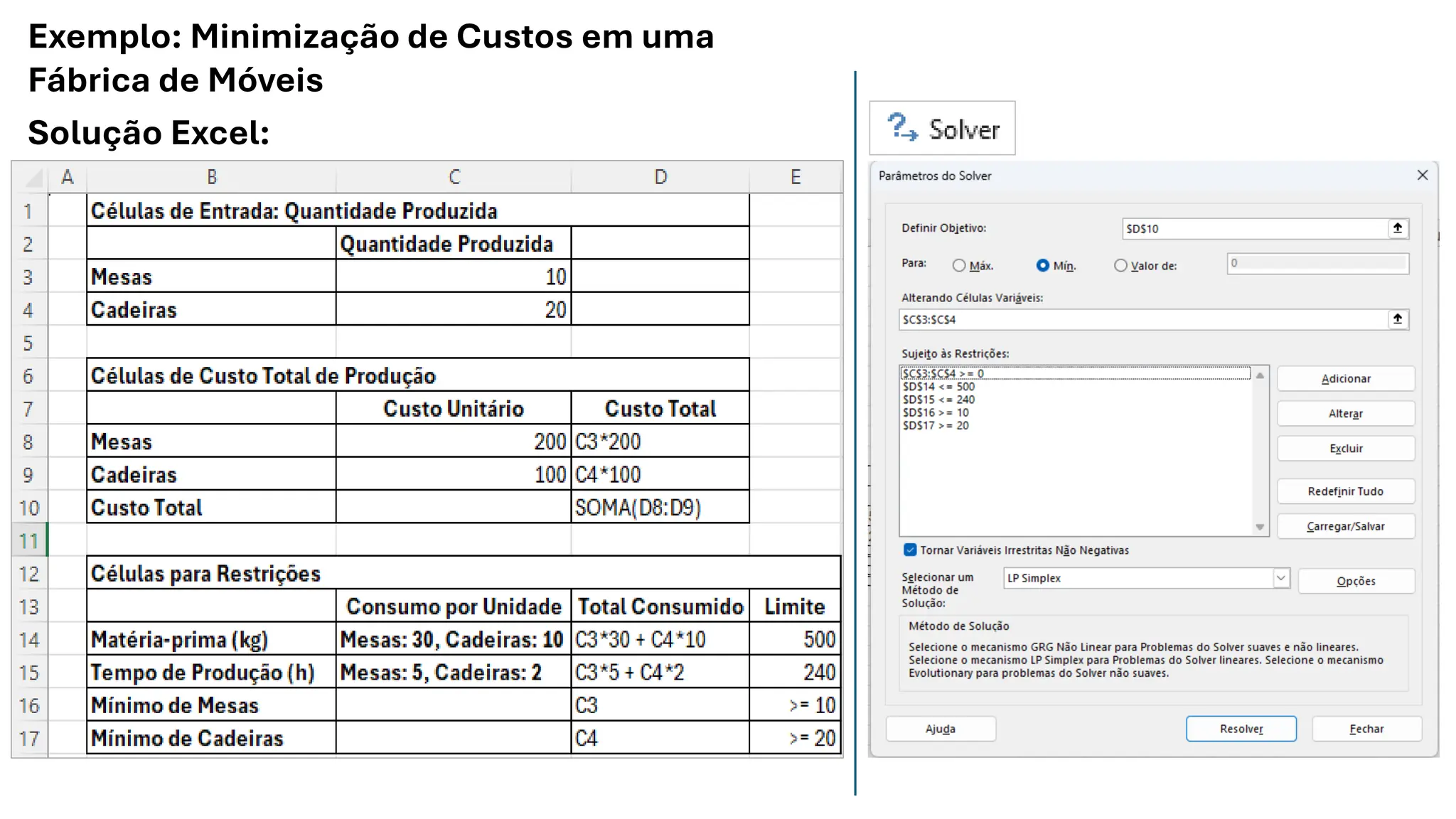Viewport: 1456px width, 819px height.
Task: Open solver Opções button
Action: 1356,581
